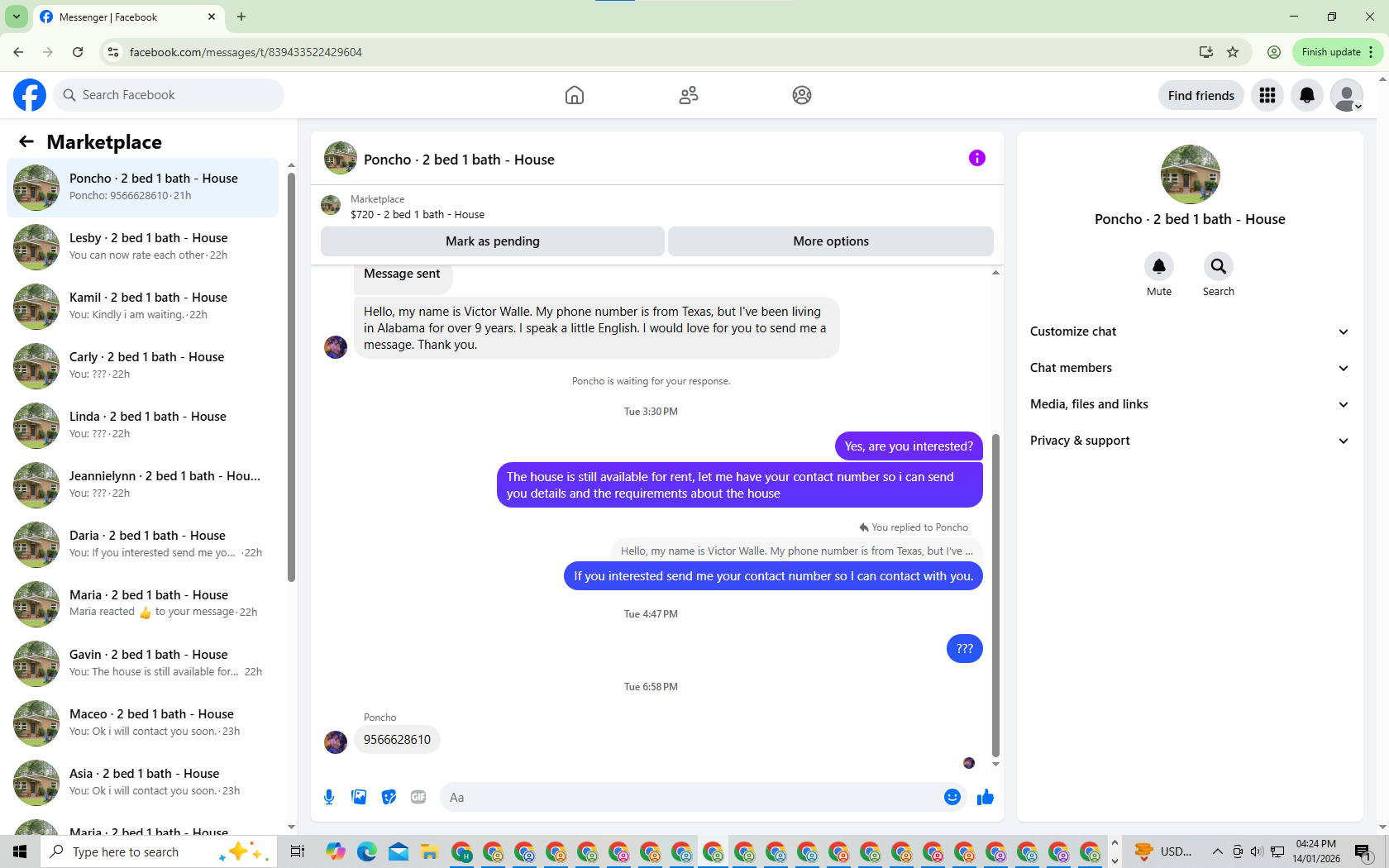The height and width of the screenshot is (868, 1389).
Task: Open Asia conversation in list
Action: tap(143, 783)
